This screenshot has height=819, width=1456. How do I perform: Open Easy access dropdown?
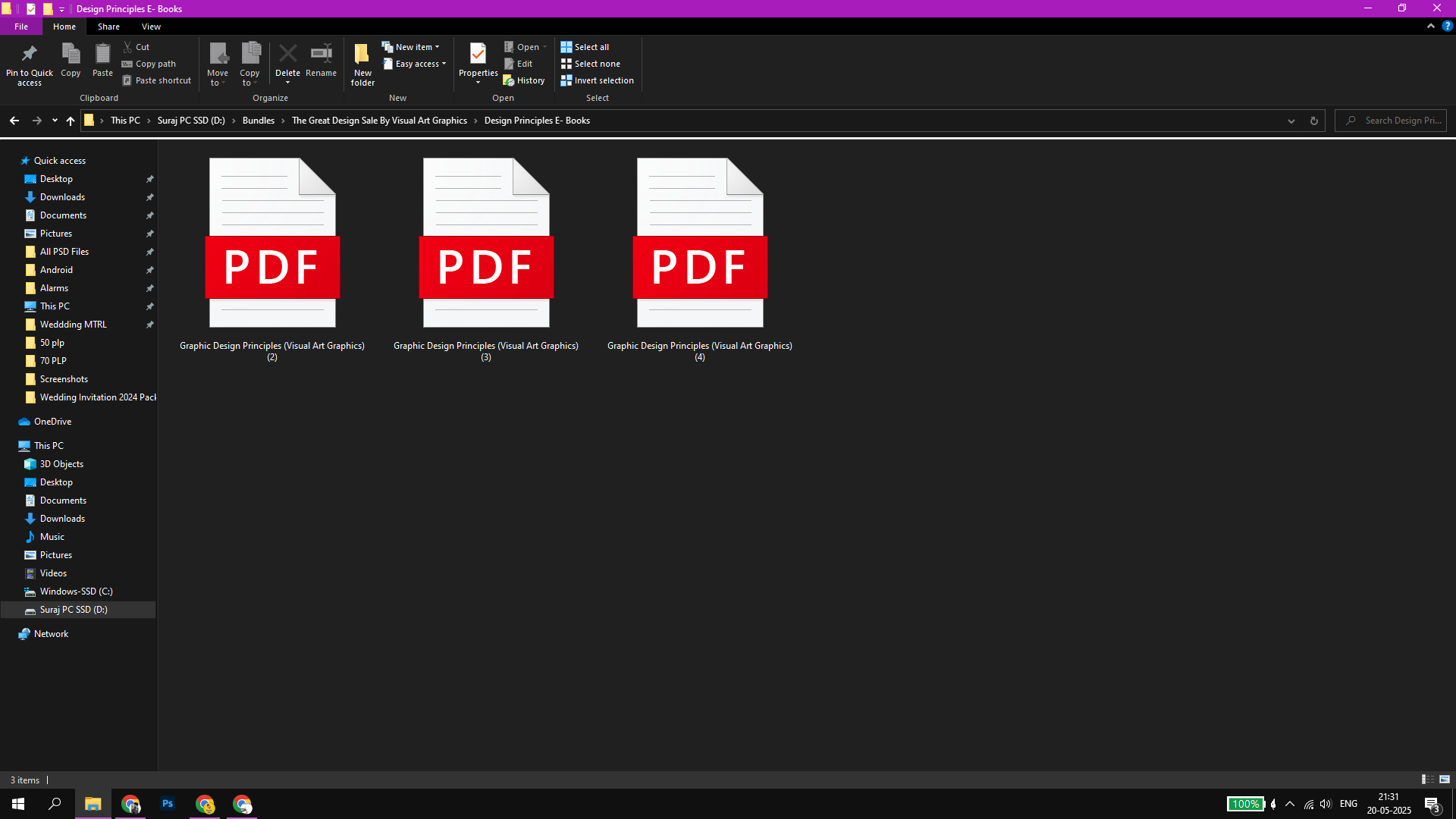(414, 64)
